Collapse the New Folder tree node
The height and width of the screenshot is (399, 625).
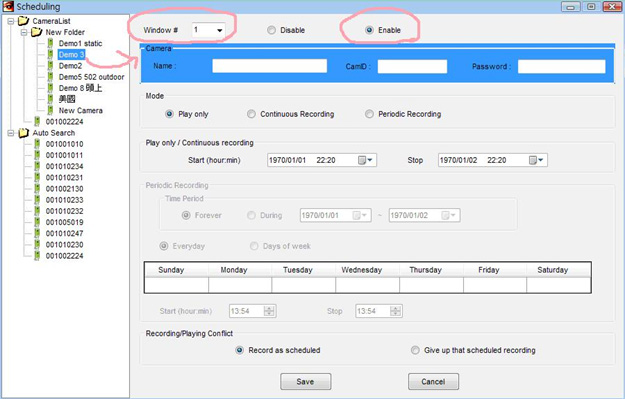tap(24, 32)
